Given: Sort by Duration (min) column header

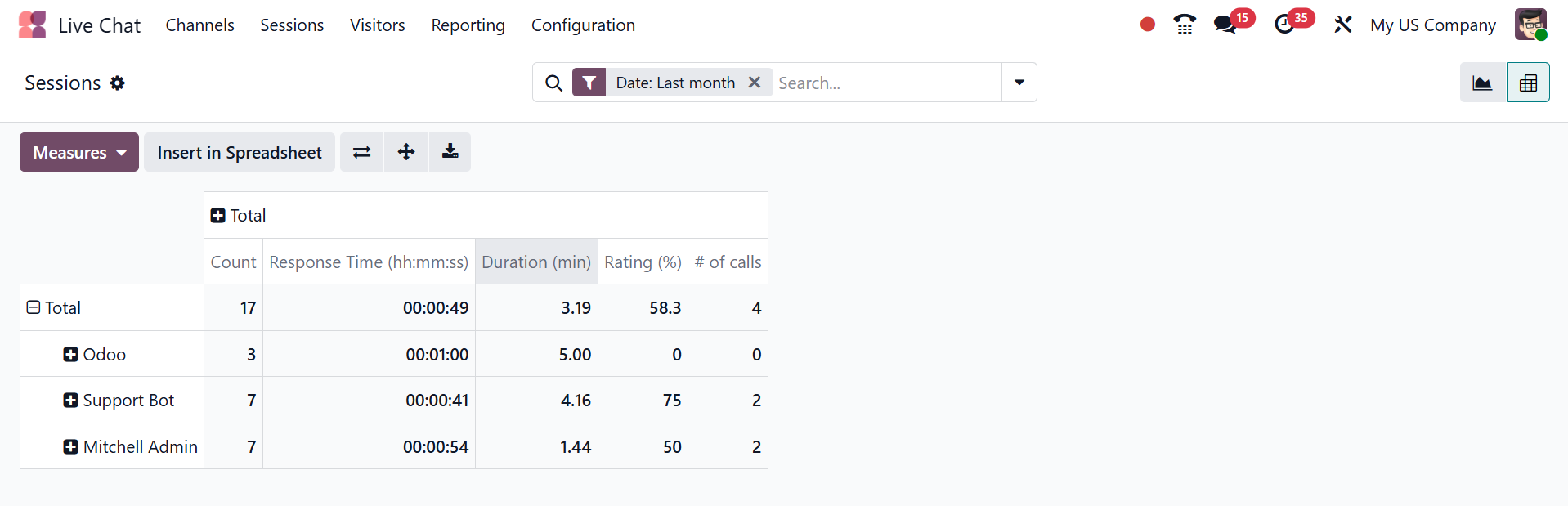Looking at the screenshot, I should 536,262.
